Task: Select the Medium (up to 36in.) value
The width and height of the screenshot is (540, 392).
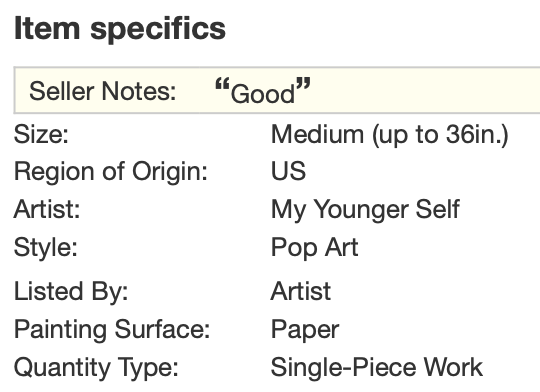Action: (390, 135)
